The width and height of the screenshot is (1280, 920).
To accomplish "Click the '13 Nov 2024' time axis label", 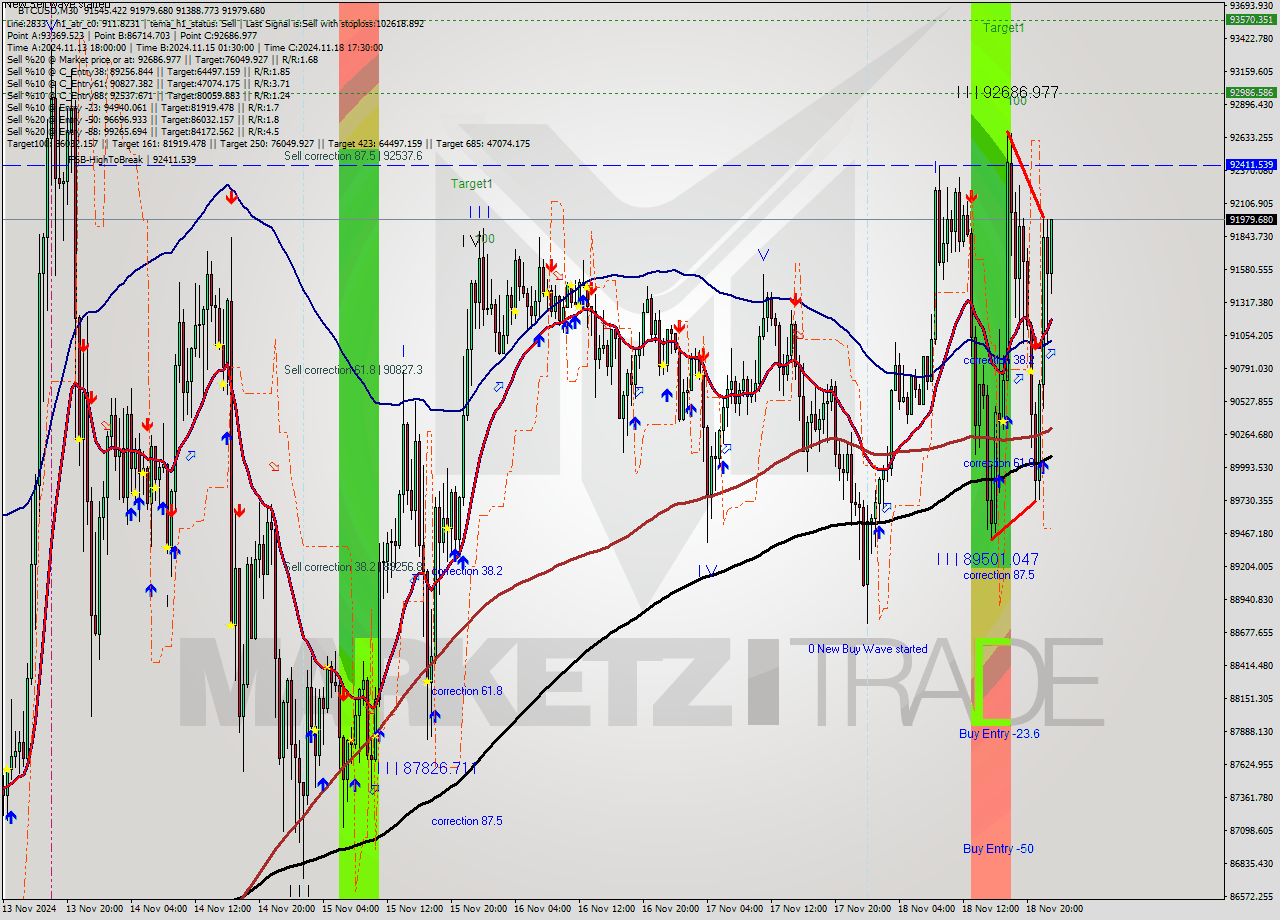I will (31, 910).
